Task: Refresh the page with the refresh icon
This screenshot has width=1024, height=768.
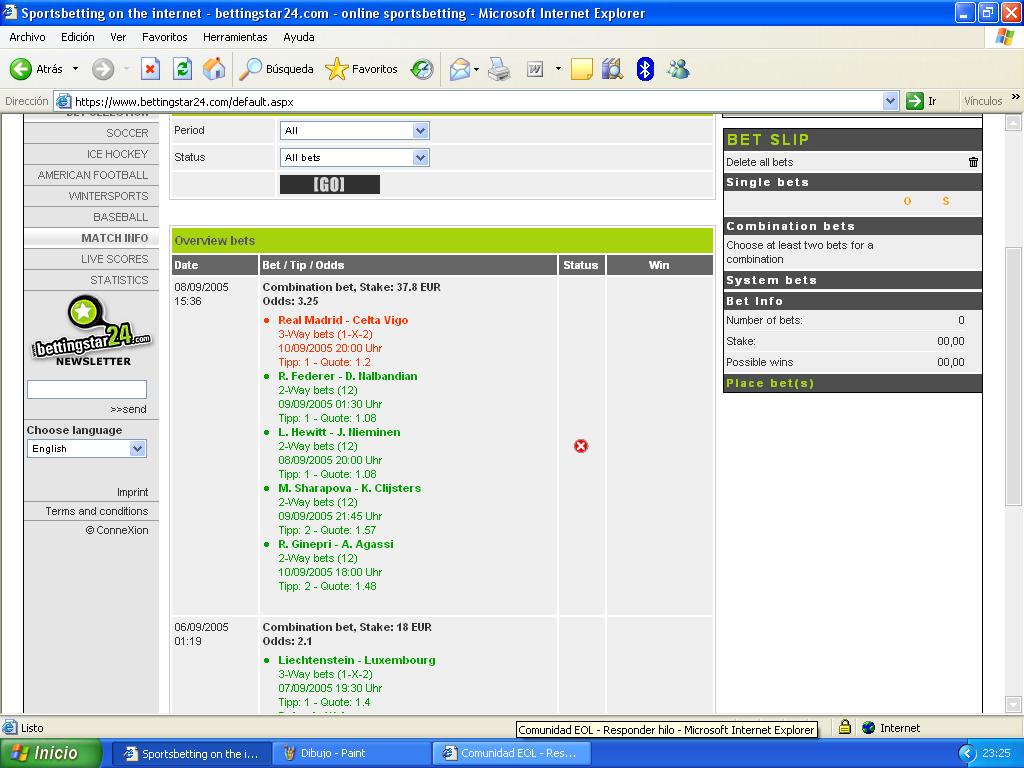Action: click(182, 69)
